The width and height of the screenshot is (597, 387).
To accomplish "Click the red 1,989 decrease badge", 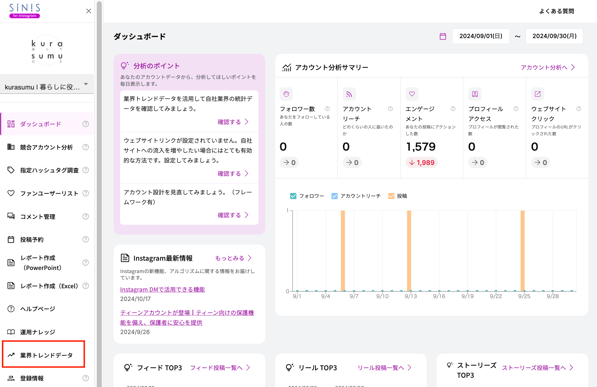I will [421, 163].
